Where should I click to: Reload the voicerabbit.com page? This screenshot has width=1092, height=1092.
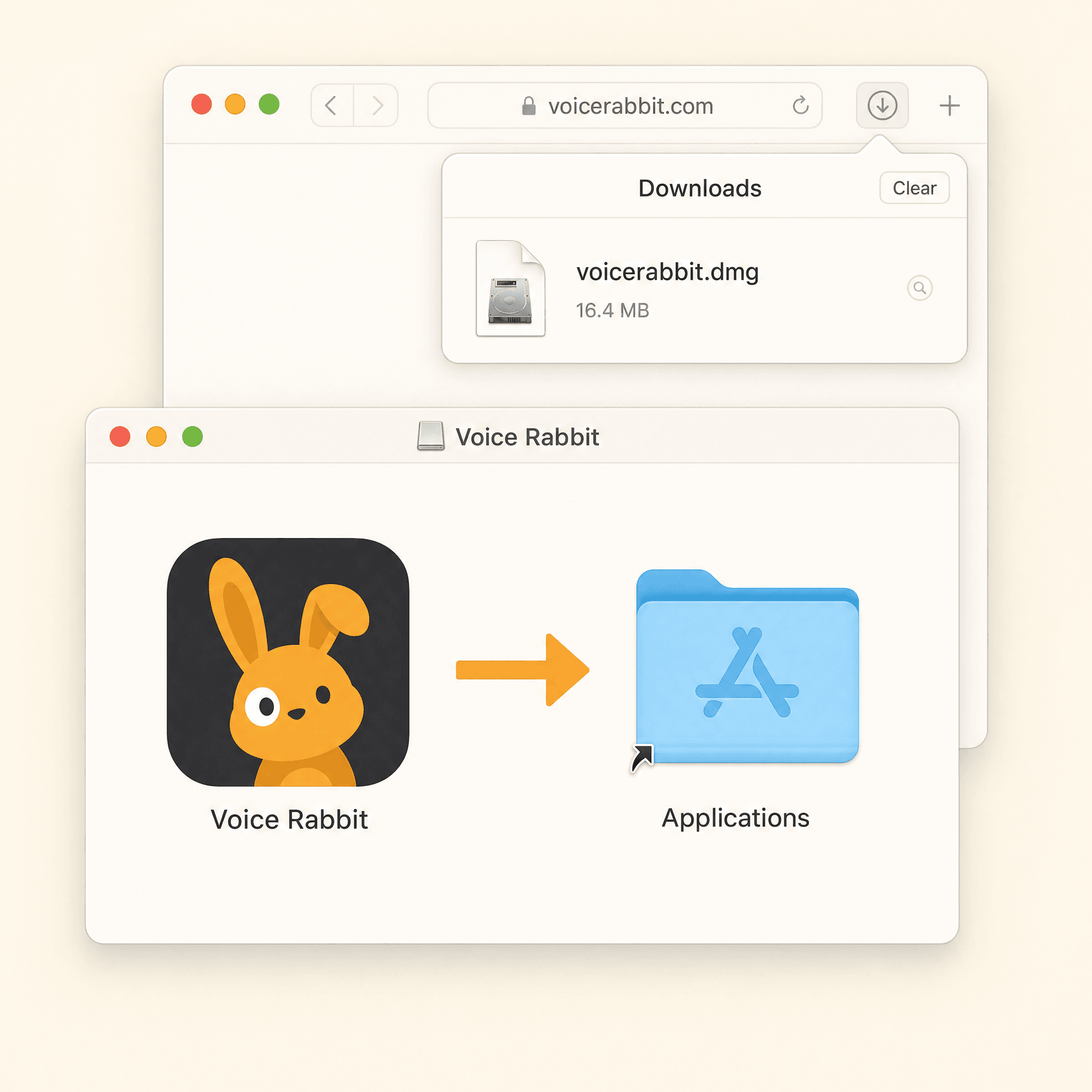coord(800,105)
